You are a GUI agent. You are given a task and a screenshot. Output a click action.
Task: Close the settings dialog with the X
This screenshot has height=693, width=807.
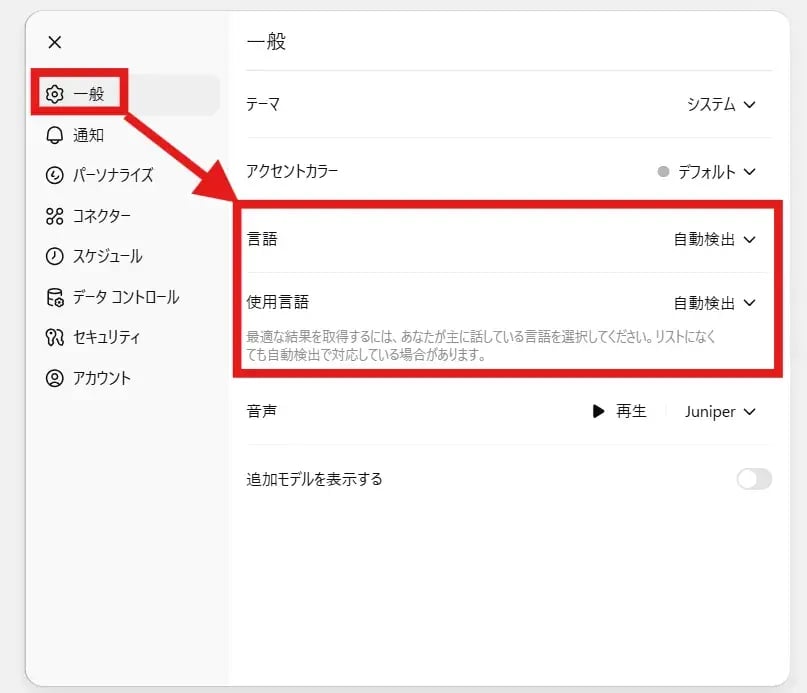pyautogui.click(x=54, y=42)
